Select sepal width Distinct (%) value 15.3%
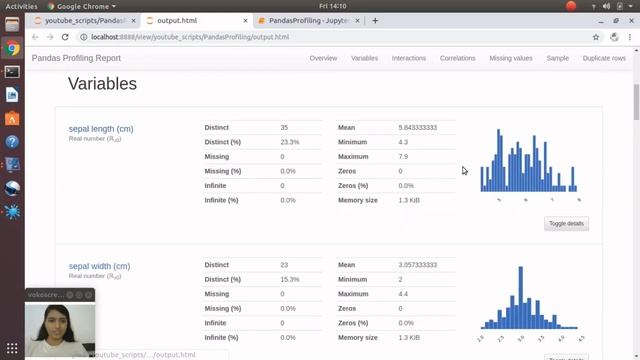The image size is (640, 360). 290,280
